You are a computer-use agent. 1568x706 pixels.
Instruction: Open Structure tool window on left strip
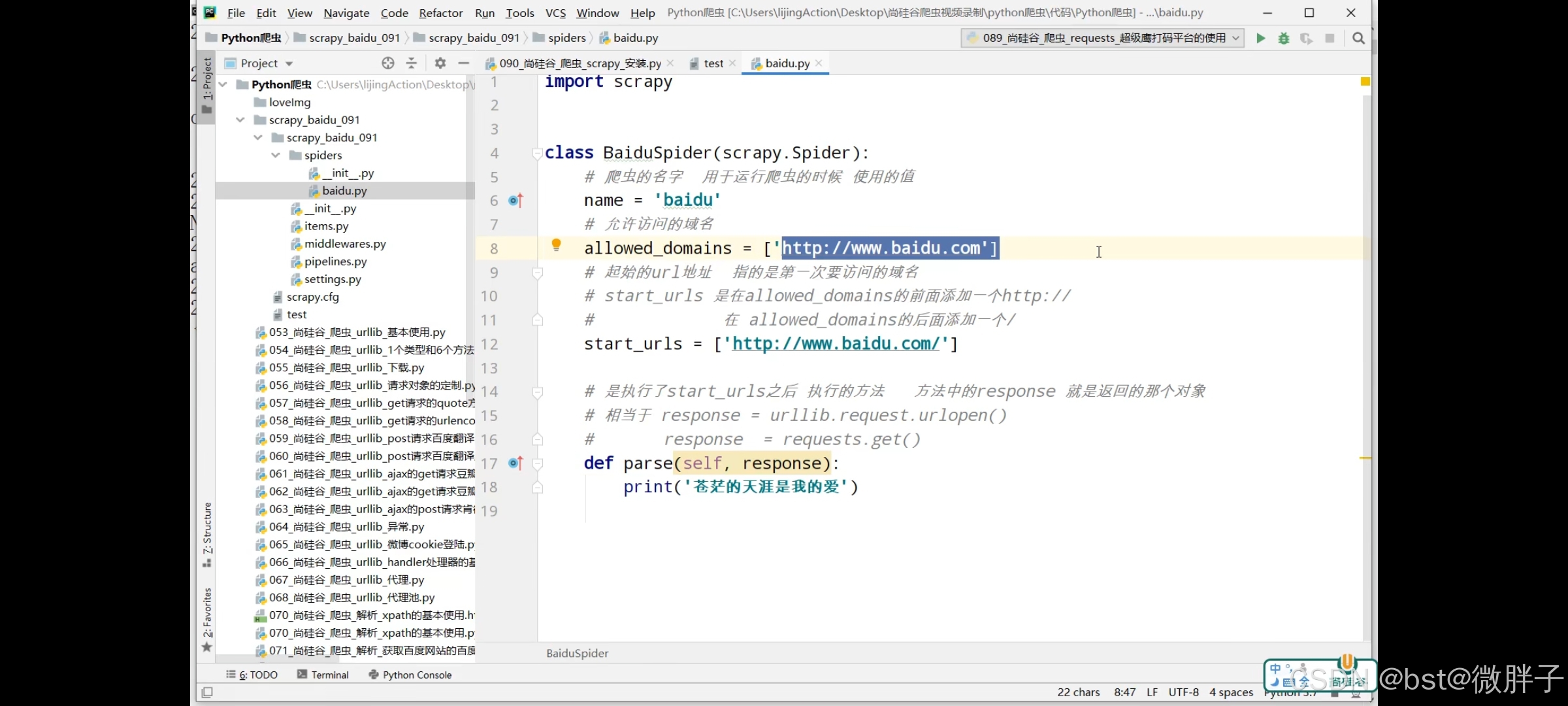coord(207,534)
